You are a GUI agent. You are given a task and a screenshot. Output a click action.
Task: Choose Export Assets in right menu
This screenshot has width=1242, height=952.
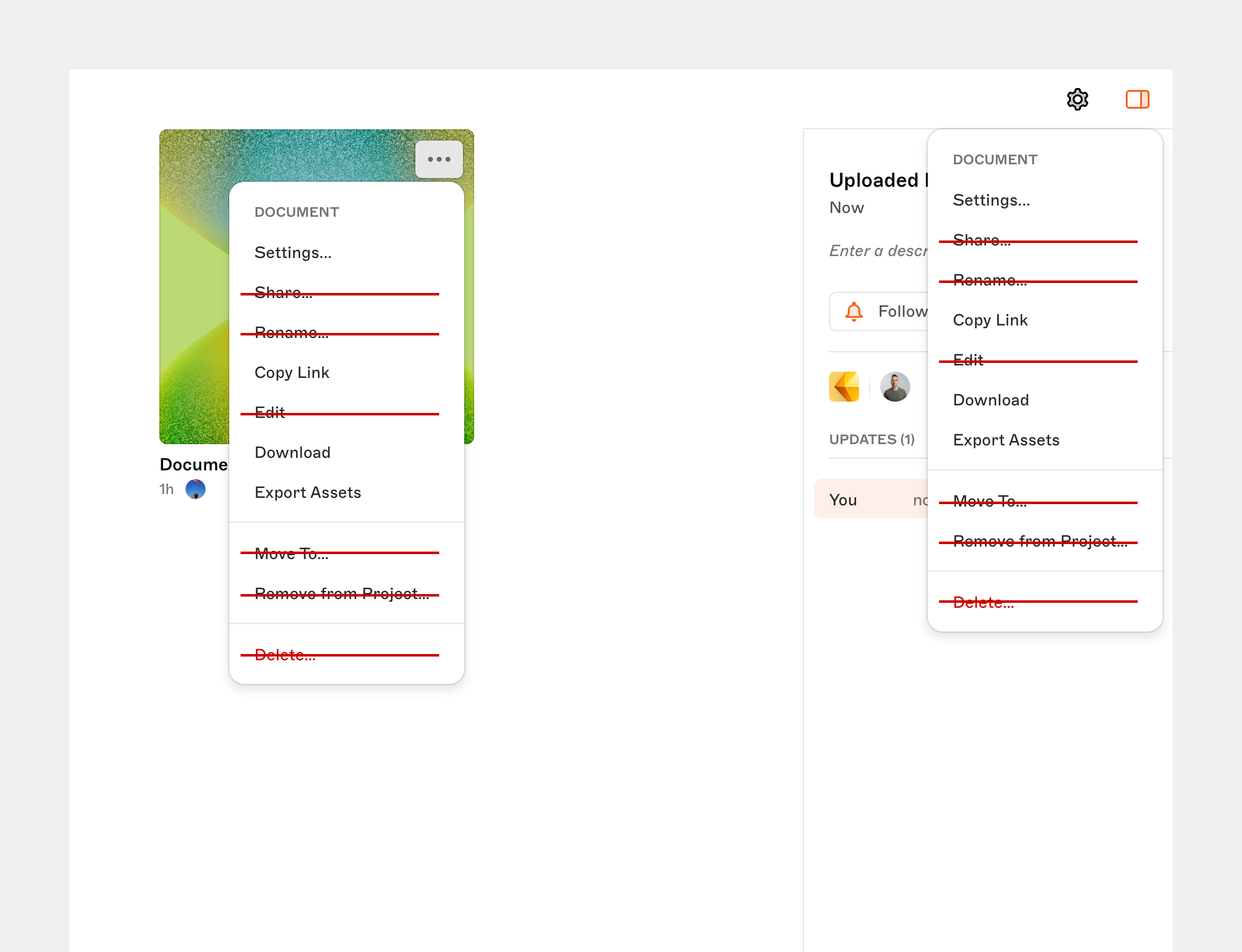[1006, 440]
